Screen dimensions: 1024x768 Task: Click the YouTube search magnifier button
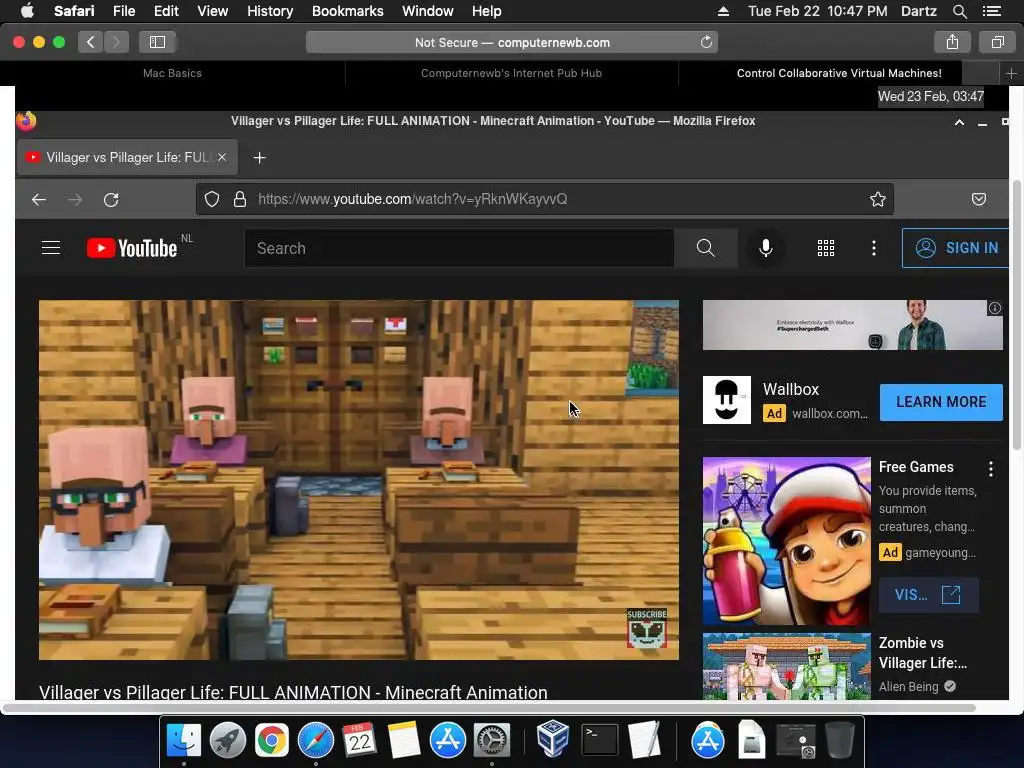[705, 248]
